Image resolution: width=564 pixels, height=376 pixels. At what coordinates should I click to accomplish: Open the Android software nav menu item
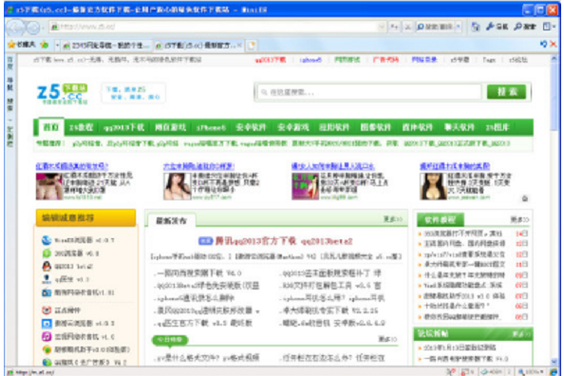(x=251, y=127)
